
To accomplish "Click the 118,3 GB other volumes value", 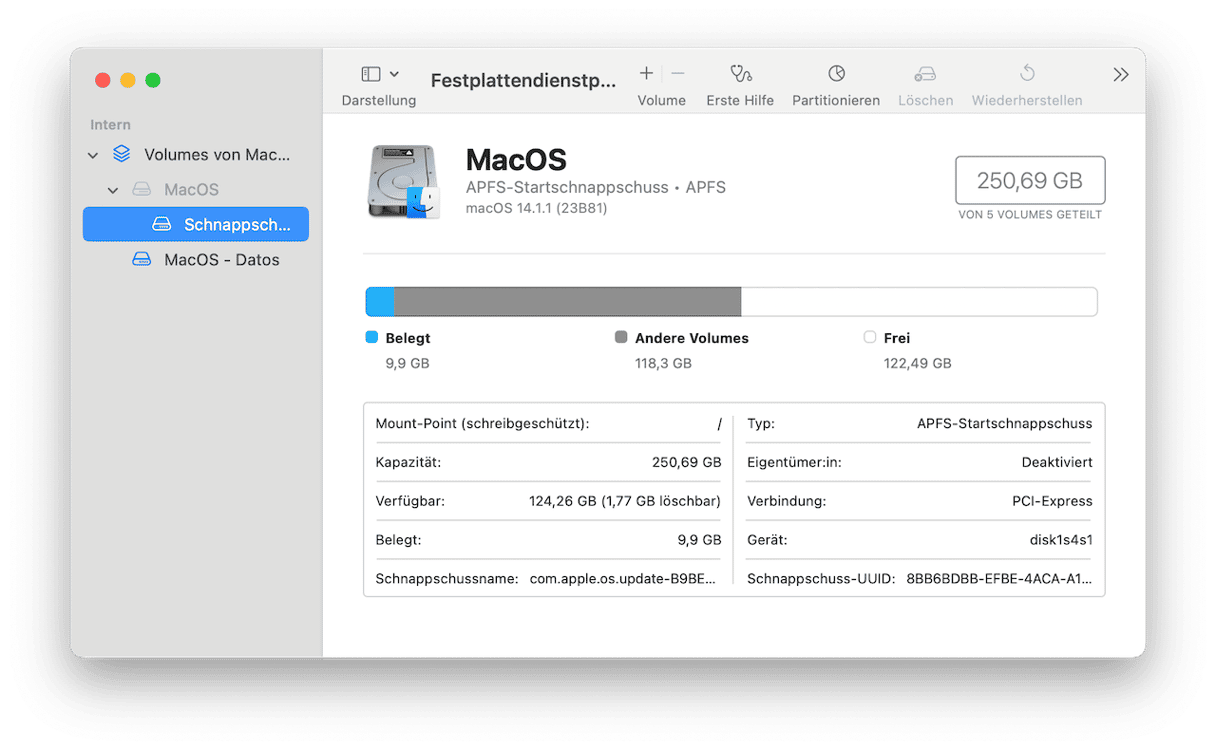I will pyautogui.click(x=663, y=363).
